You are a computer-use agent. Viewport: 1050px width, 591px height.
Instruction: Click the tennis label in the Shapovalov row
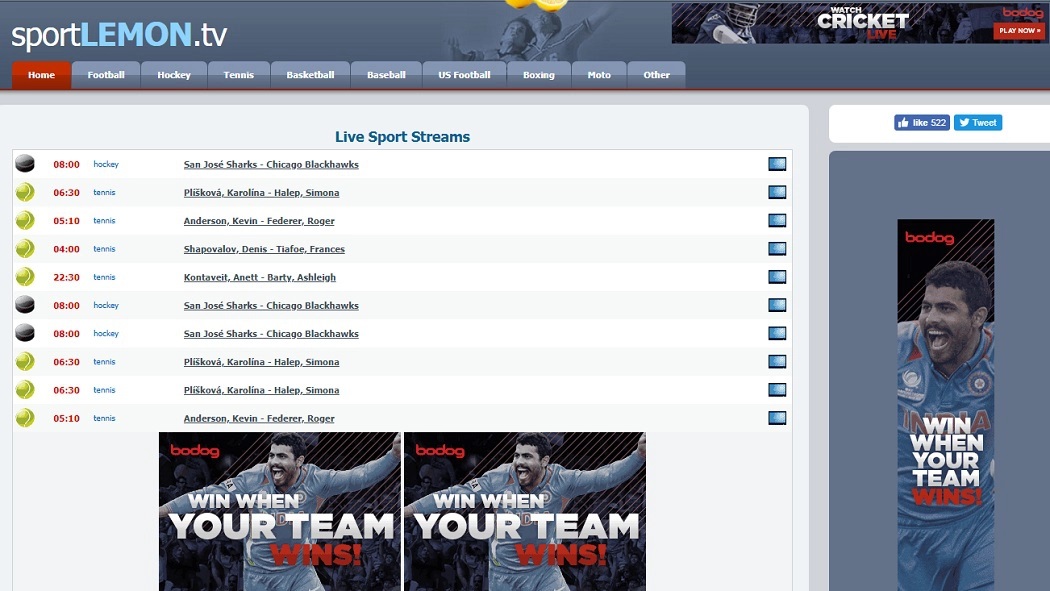point(104,249)
